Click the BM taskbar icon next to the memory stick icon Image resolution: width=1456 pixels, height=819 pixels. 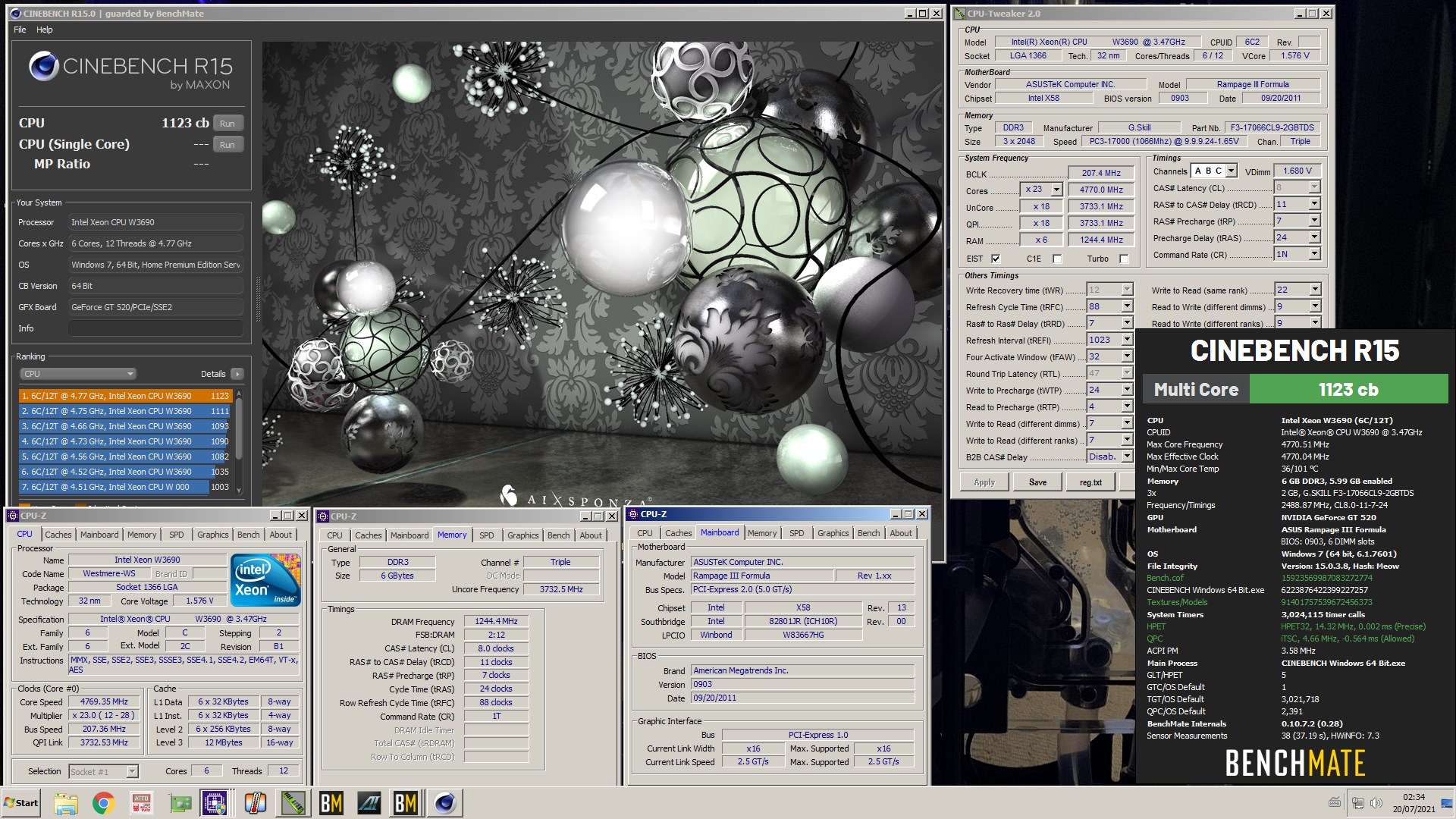pyautogui.click(x=331, y=803)
